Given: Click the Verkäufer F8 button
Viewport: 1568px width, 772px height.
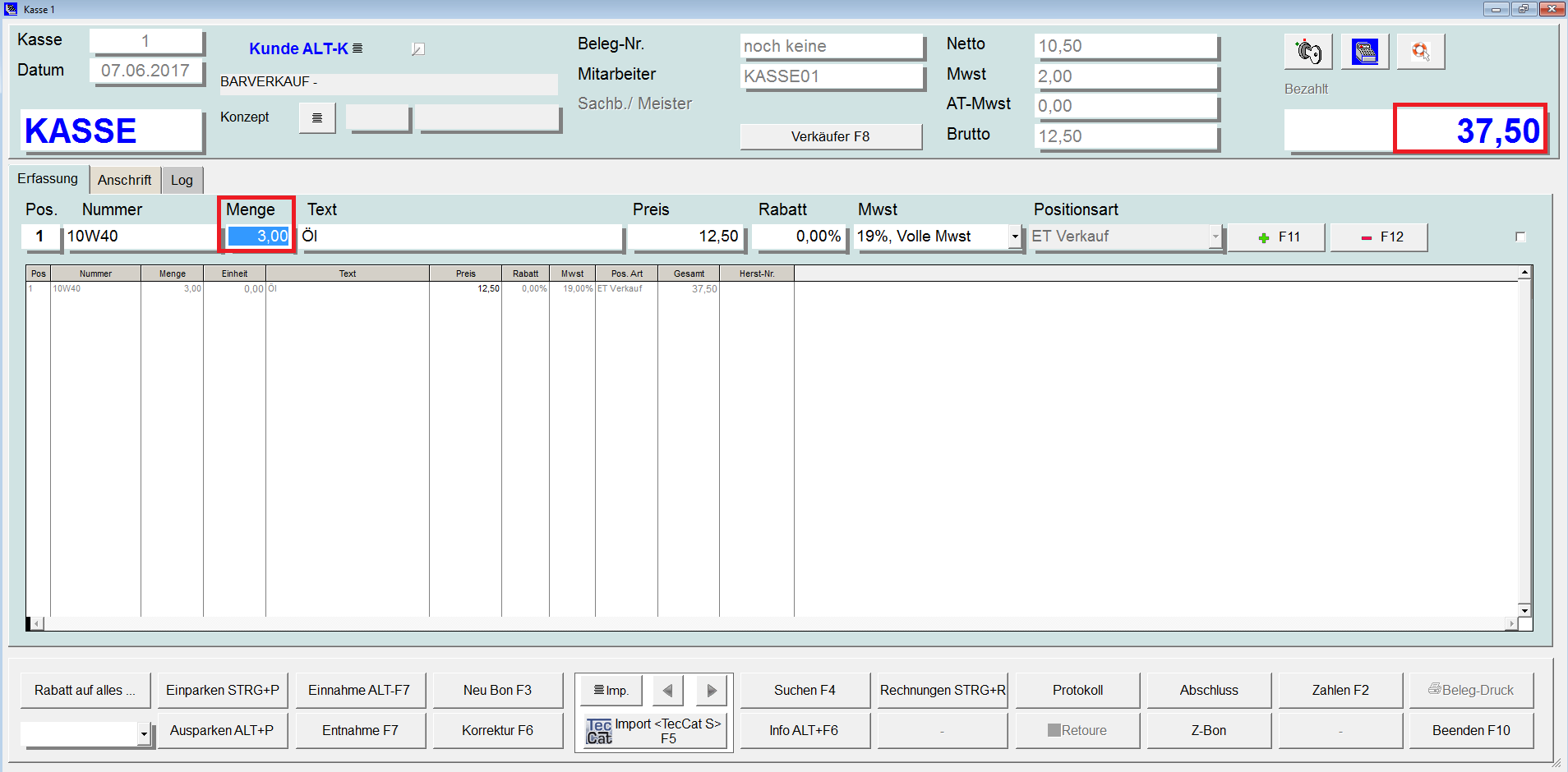Looking at the screenshot, I should (x=830, y=136).
